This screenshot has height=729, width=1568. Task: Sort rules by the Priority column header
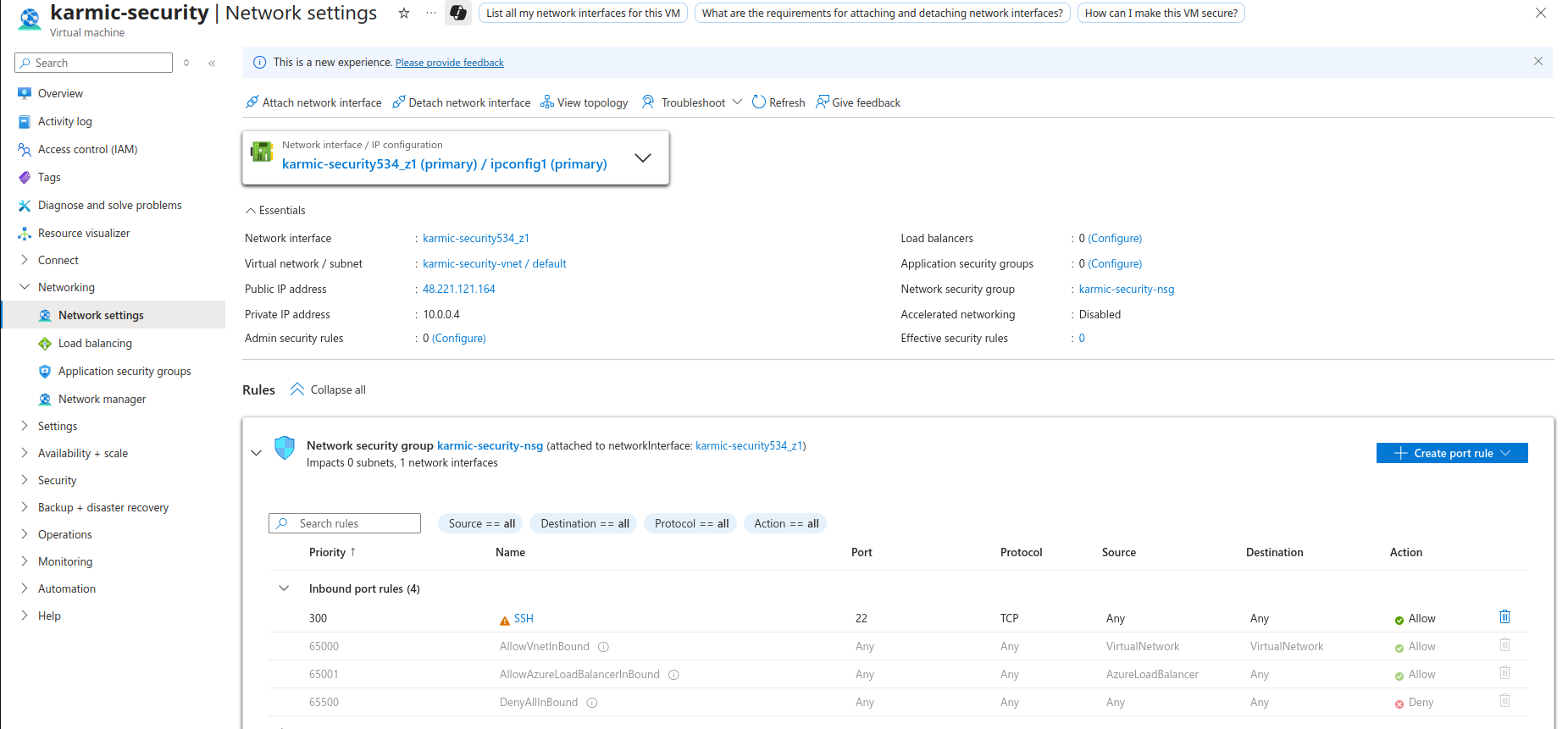click(332, 552)
